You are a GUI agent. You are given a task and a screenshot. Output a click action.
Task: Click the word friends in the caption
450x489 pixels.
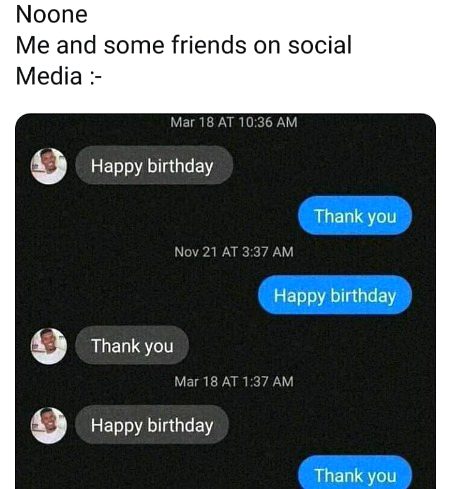(x=209, y=45)
